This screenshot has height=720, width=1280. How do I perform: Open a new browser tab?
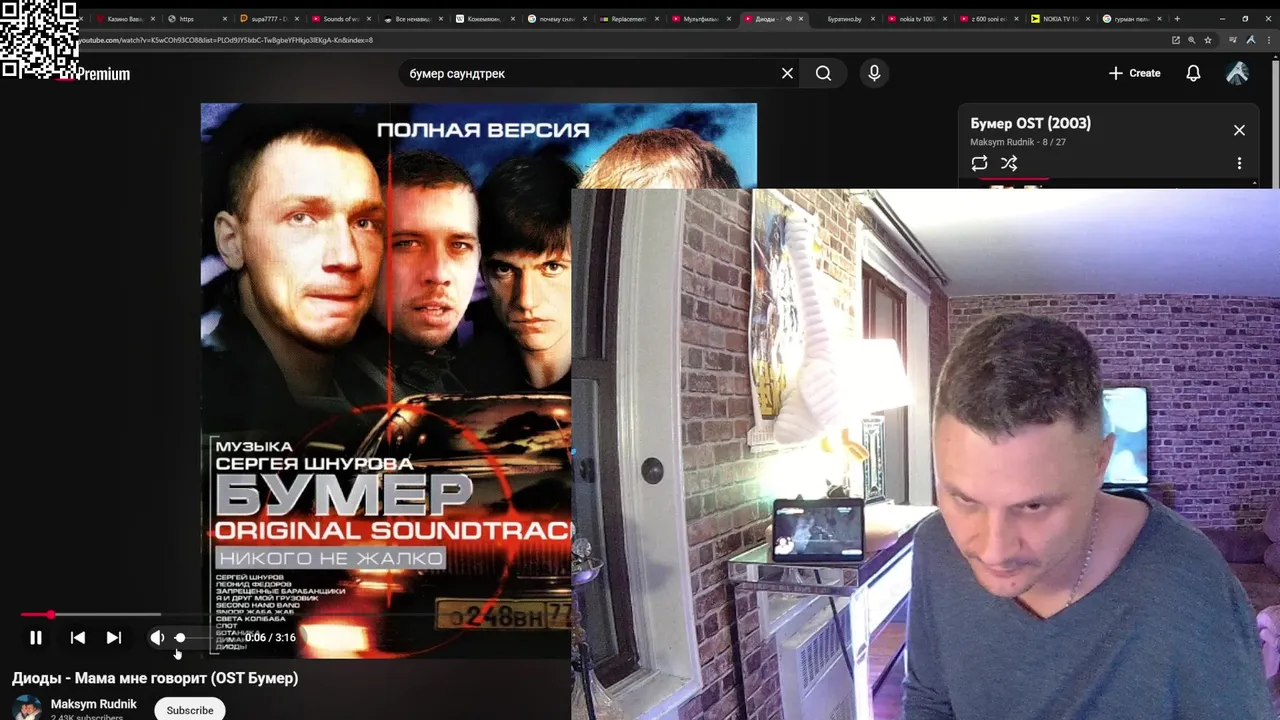[x=1177, y=19]
